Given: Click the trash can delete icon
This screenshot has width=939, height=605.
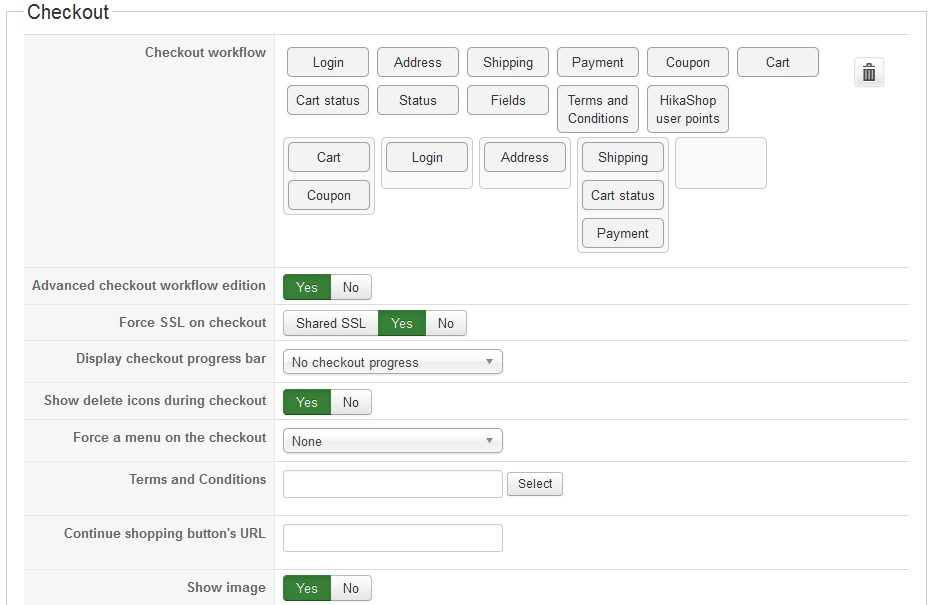Looking at the screenshot, I should tap(869, 72).
